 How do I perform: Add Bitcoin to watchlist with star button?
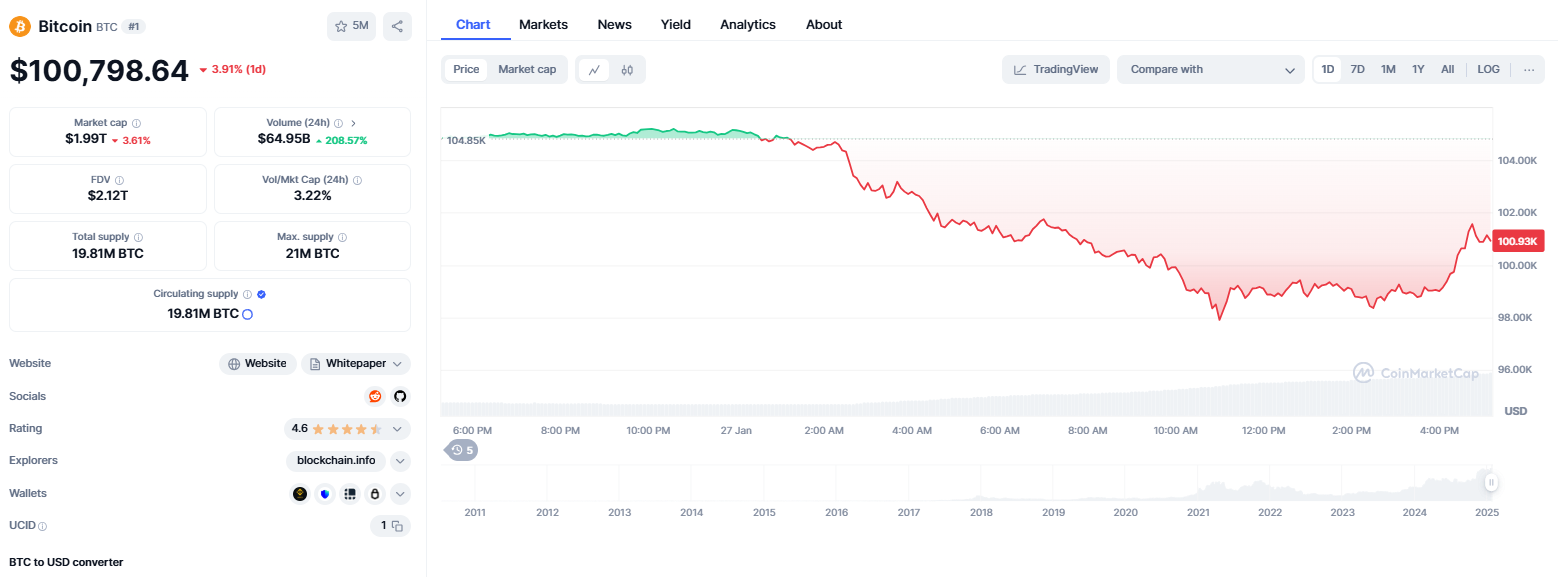(351, 26)
